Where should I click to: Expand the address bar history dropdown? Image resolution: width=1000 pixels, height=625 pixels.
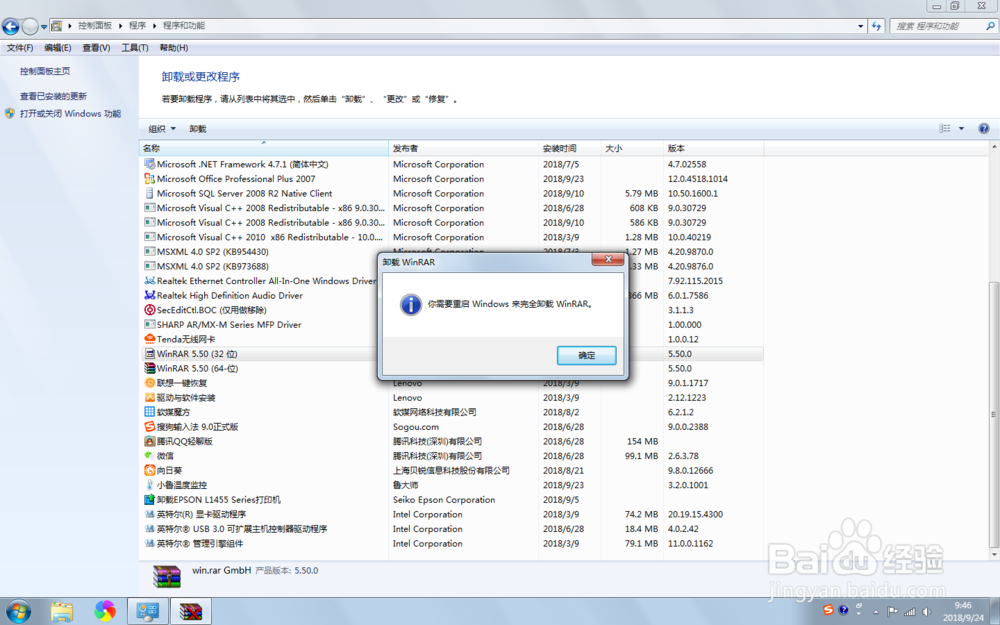pyautogui.click(x=860, y=26)
